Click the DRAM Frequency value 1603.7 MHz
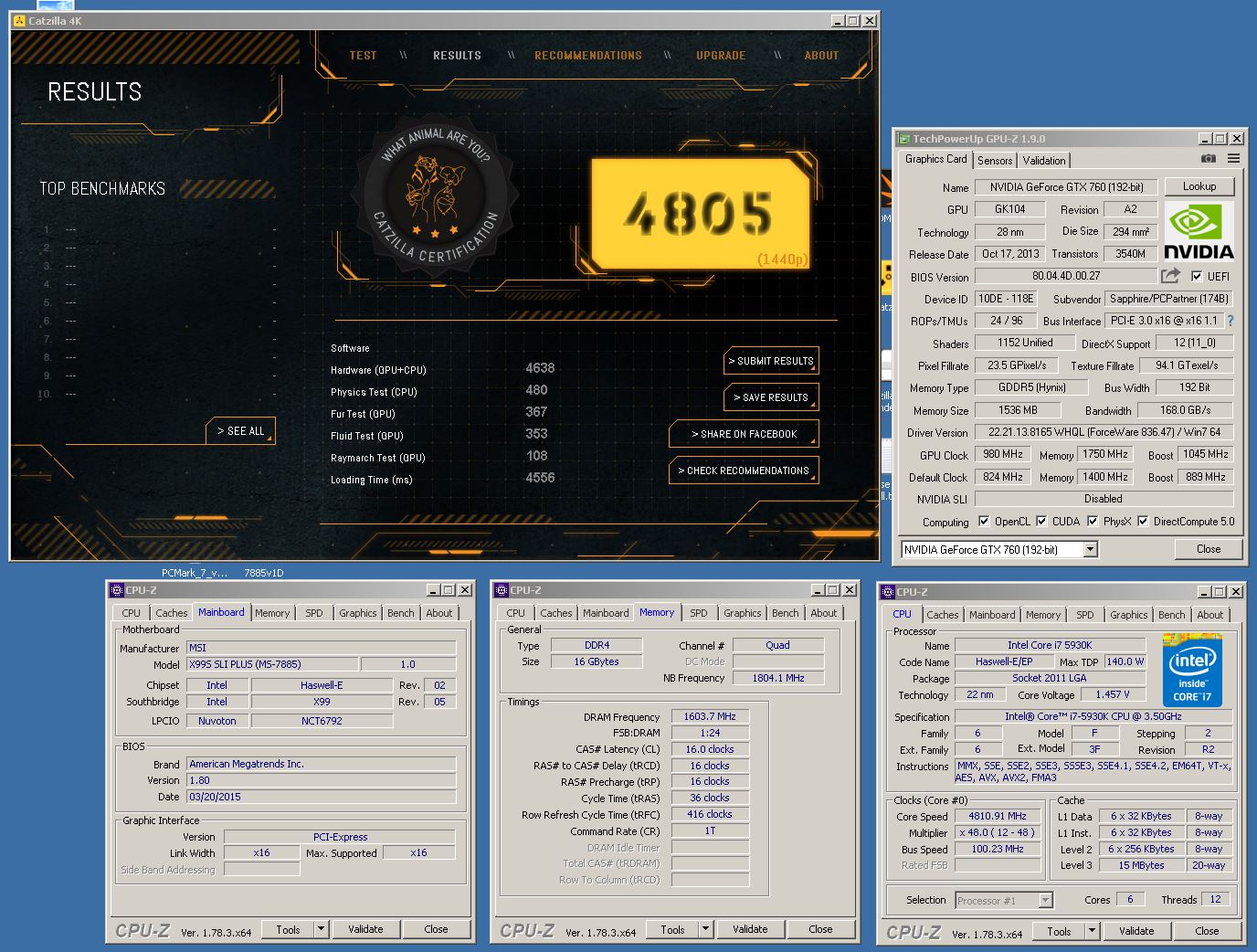The width and height of the screenshot is (1257, 952). (710, 716)
